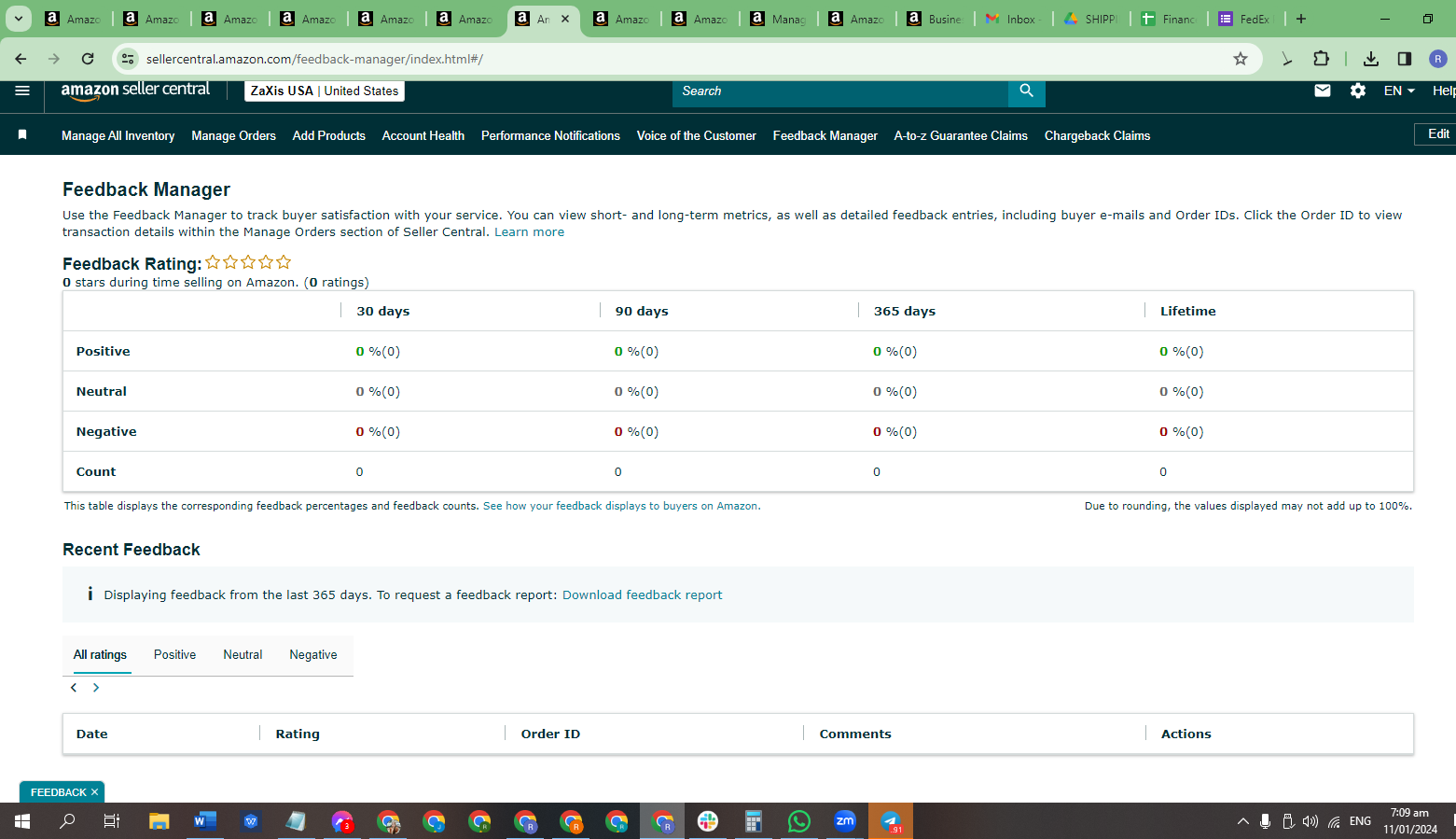1456x839 pixels.
Task: Click the 'Order ID' column header
Action: click(550, 734)
